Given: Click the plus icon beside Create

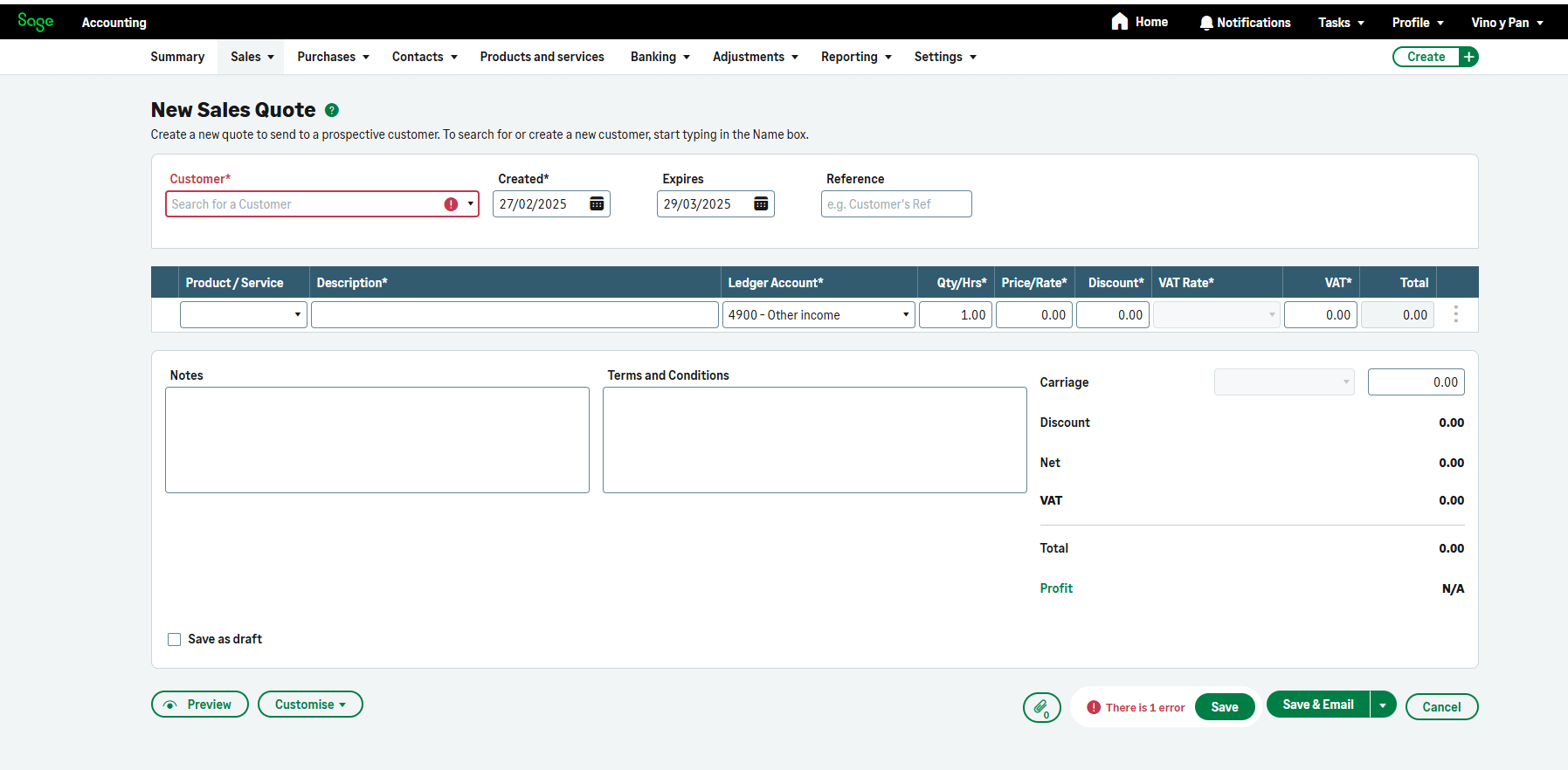Looking at the screenshot, I should [x=1469, y=57].
